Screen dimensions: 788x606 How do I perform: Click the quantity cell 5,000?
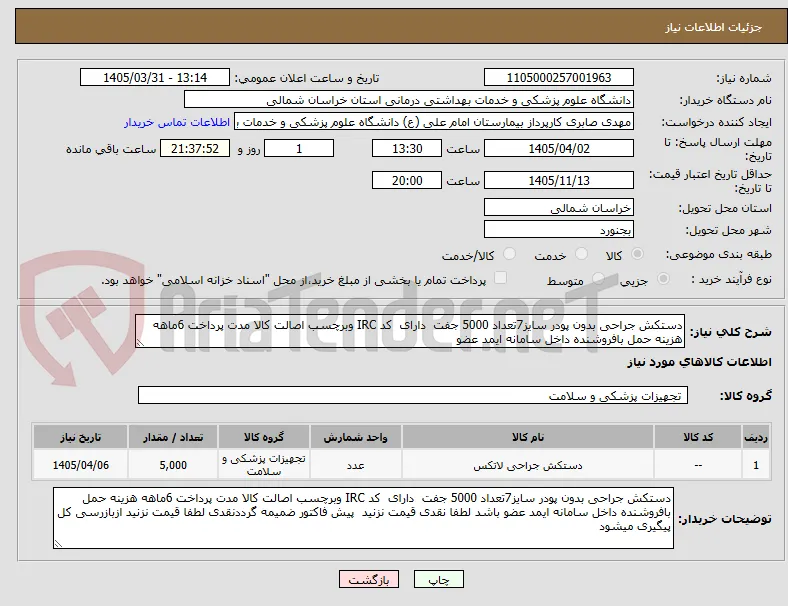tap(173, 465)
